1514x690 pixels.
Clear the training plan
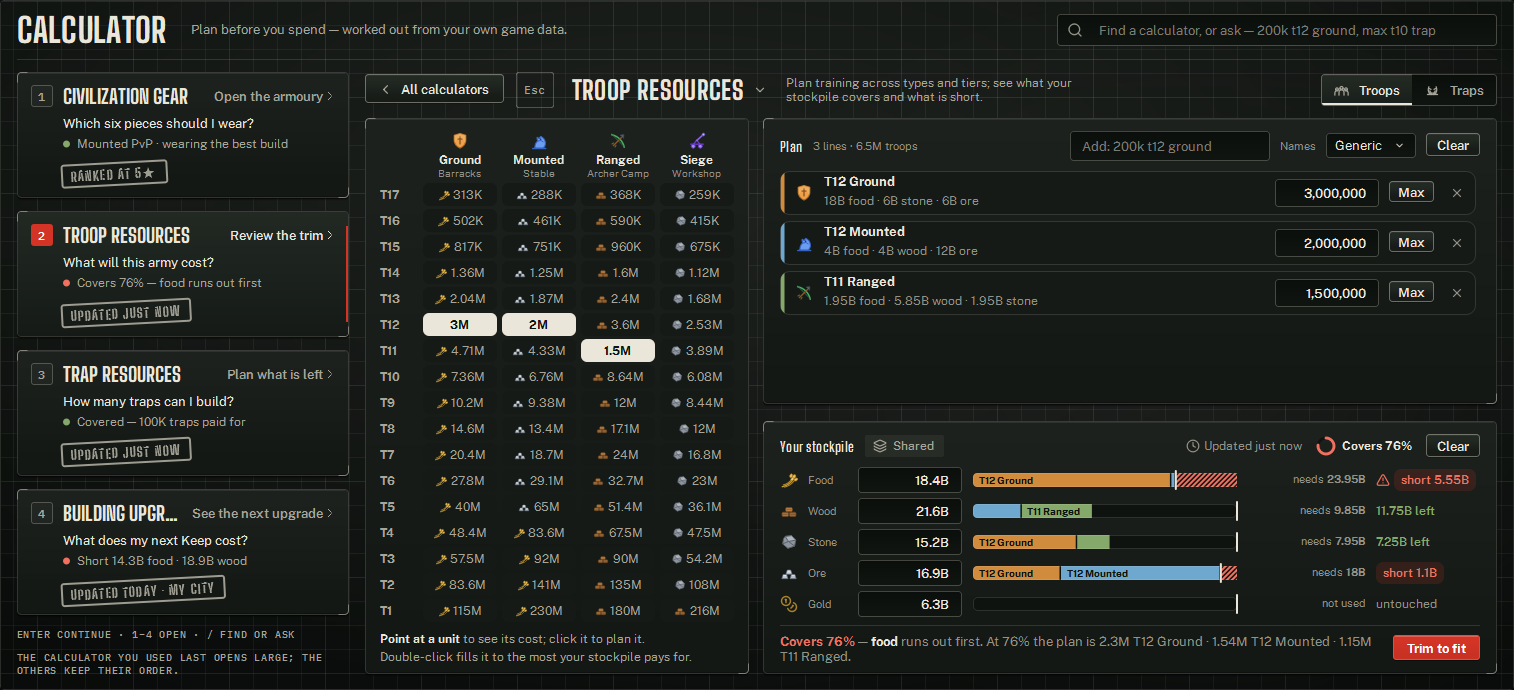pyautogui.click(x=1453, y=145)
